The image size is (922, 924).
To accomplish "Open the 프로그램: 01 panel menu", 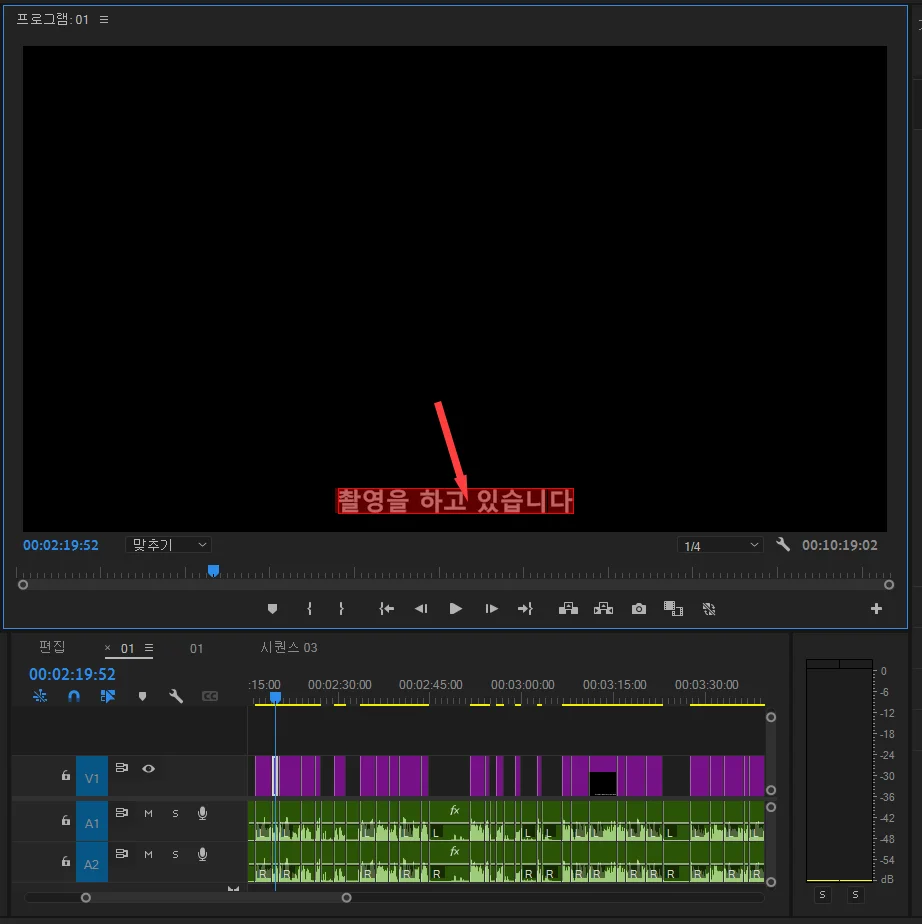I will (104, 19).
